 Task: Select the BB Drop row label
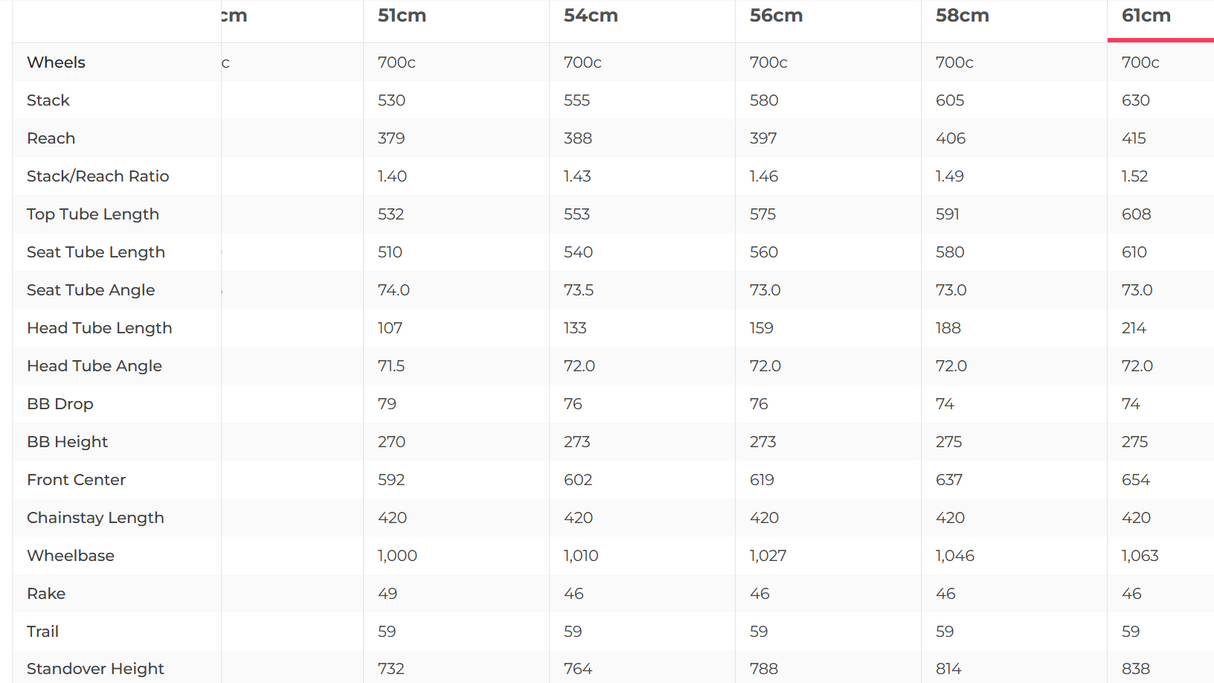click(x=60, y=404)
